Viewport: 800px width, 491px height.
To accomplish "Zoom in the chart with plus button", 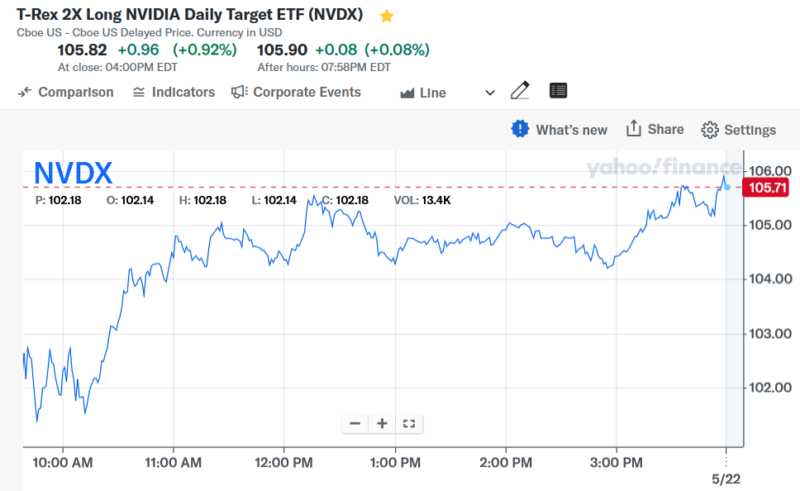I will [382, 423].
